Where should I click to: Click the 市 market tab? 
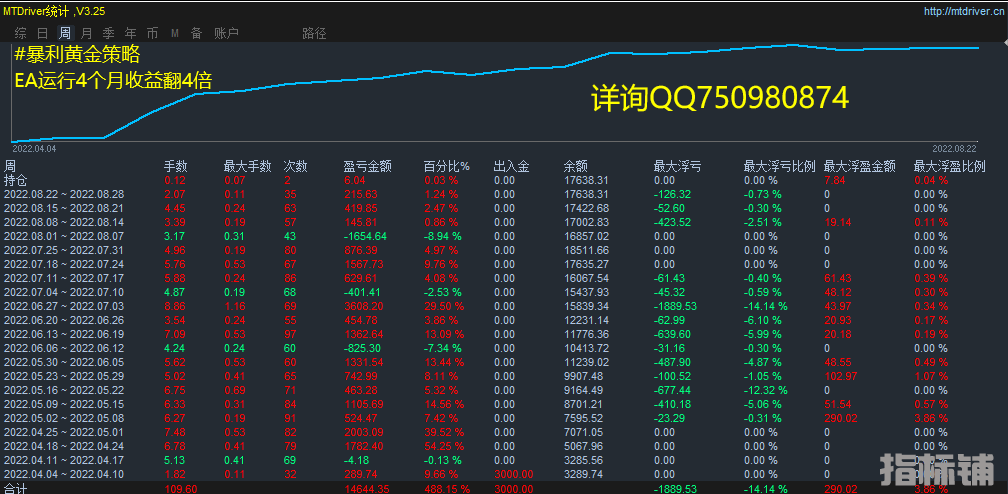pyautogui.click(x=152, y=33)
